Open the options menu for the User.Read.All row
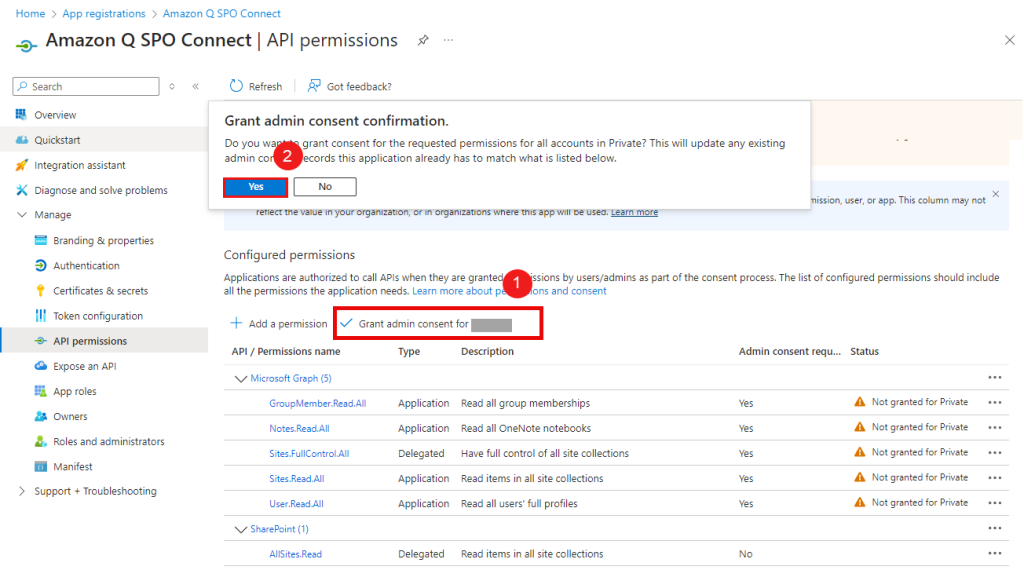Screen dimensions: 1024x581 (x=995, y=503)
